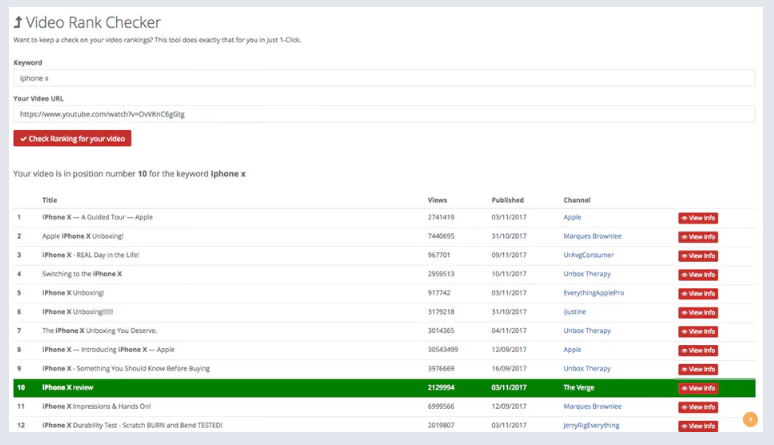Screen dimensions: 774x445
Task: Open View Info for iPhone X Guided Tour
Action: (698, 218)
